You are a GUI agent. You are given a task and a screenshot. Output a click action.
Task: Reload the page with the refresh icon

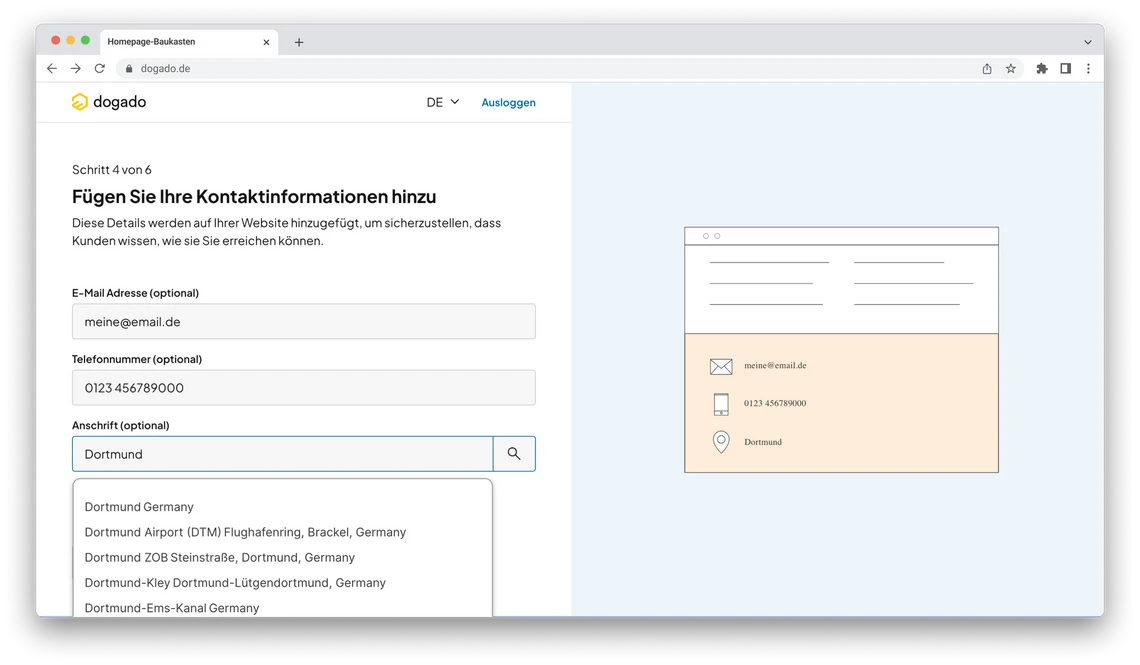tap(99, 68)
